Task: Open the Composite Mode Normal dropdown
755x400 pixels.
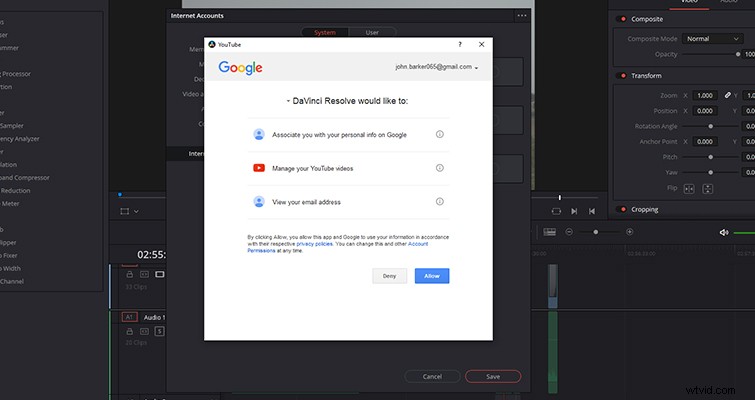Action: (712, 39)
